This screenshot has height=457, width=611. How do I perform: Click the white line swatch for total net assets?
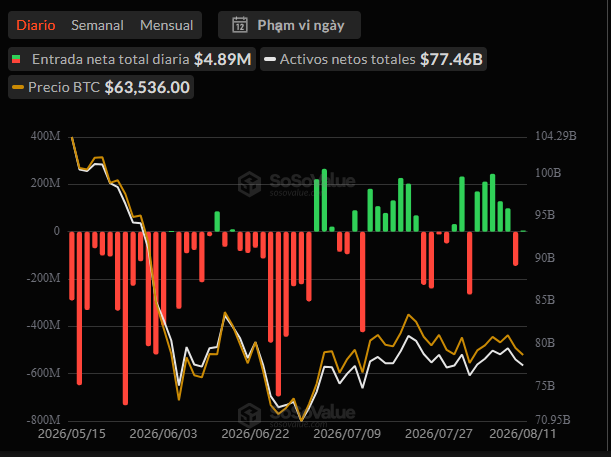(x=270, y=60)
